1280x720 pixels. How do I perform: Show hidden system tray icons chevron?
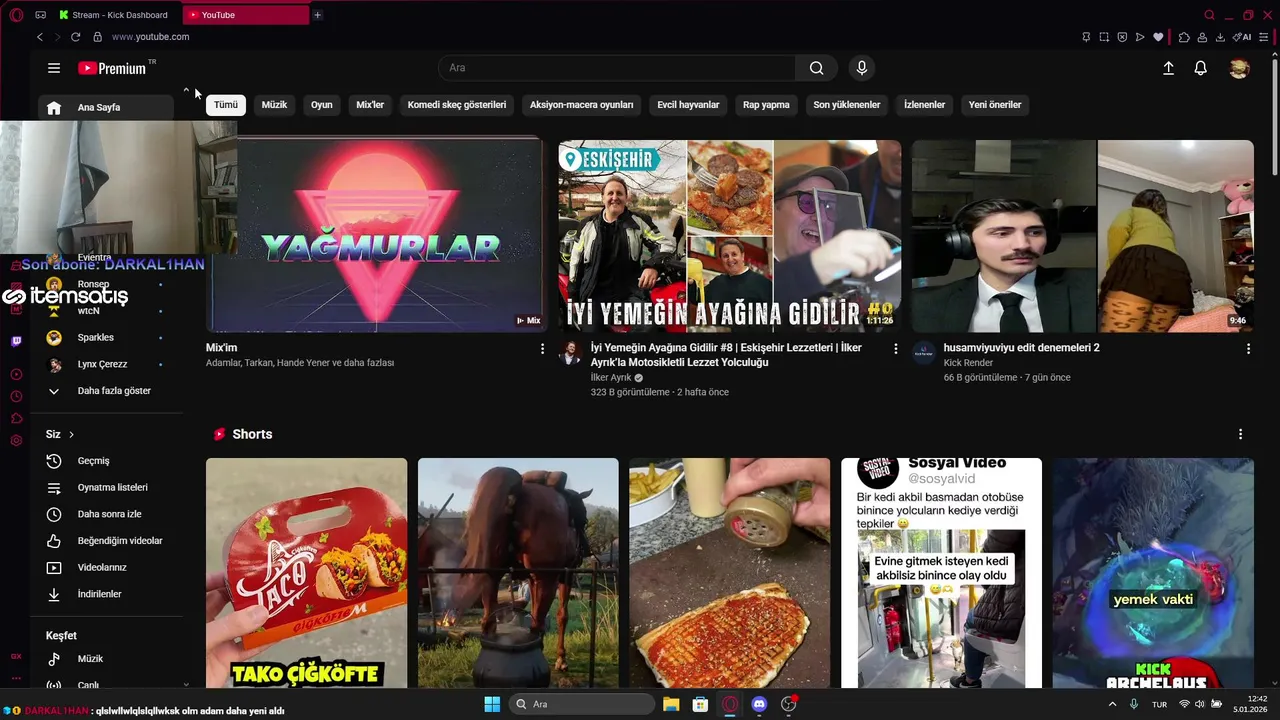point(1112,704)
